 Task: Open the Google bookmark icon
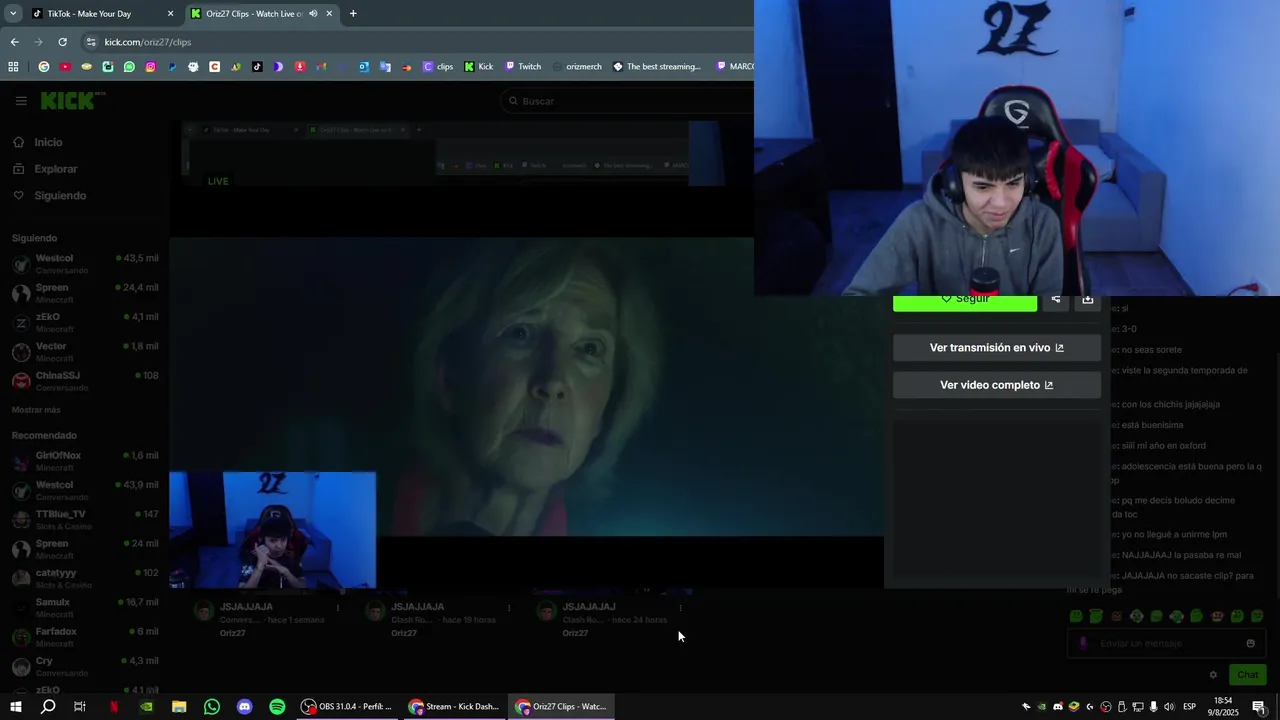(43, 67)
